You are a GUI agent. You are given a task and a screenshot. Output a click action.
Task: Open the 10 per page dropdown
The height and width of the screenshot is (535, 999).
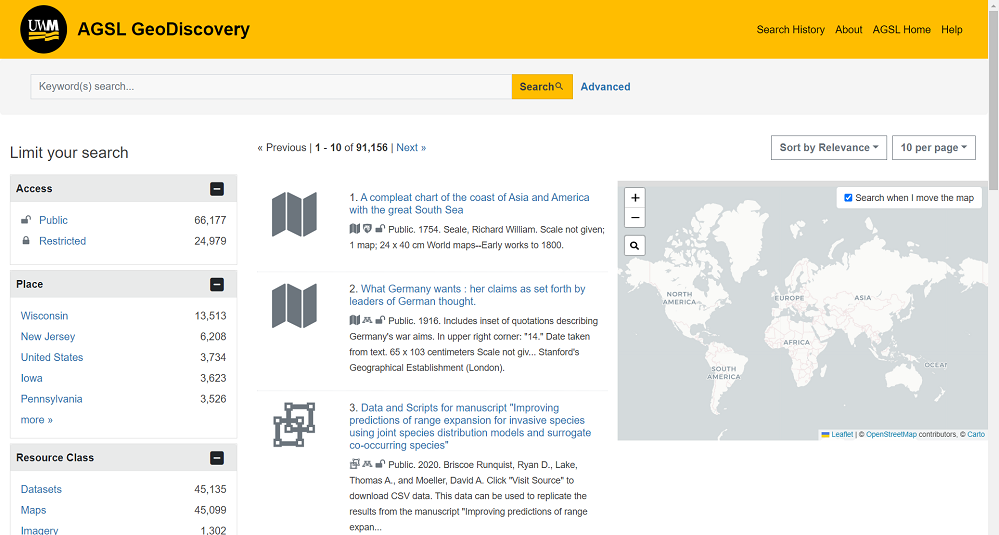click(933, 147)
